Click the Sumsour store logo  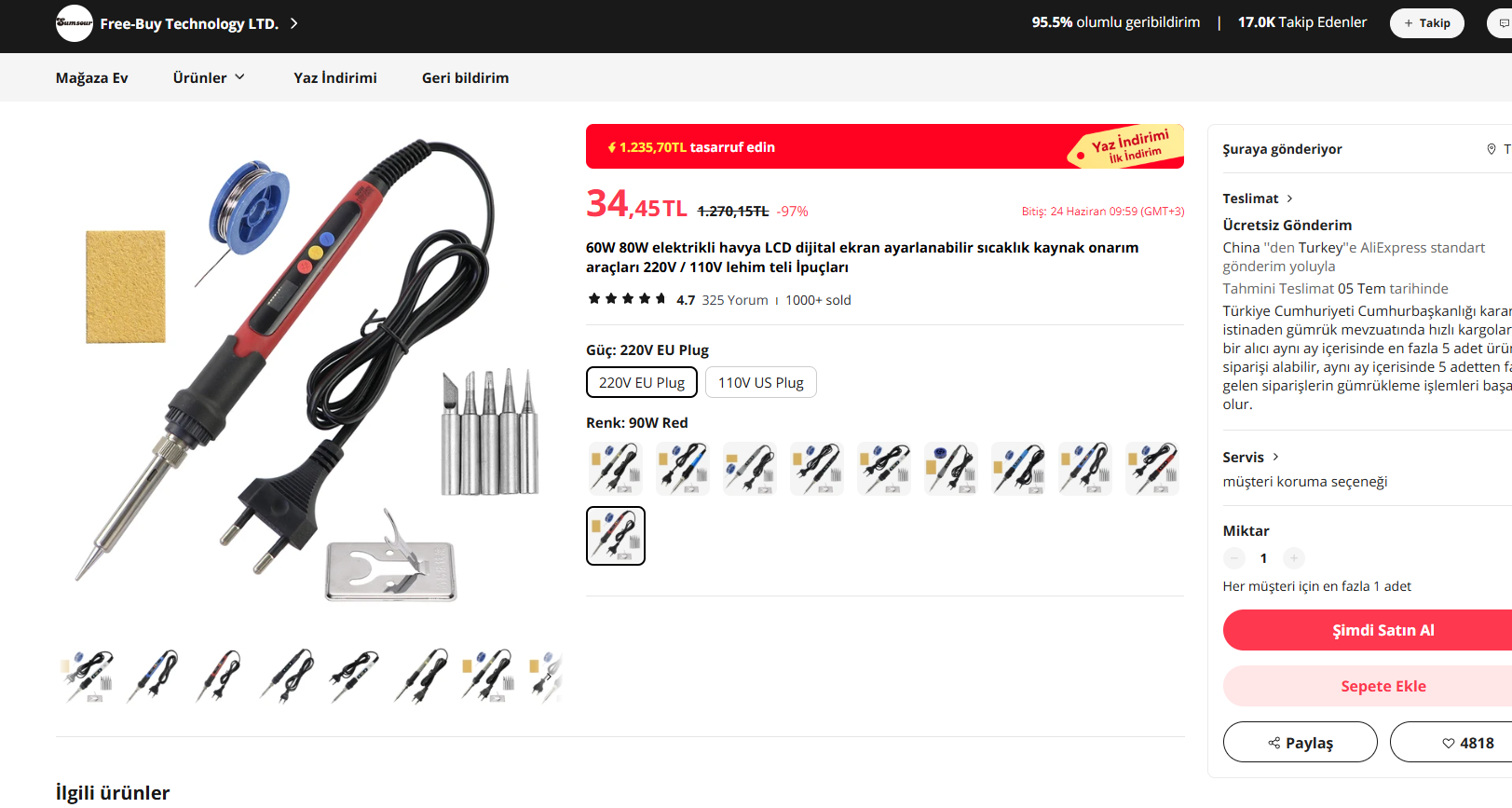pyautogui.click(x=75, y=23)
